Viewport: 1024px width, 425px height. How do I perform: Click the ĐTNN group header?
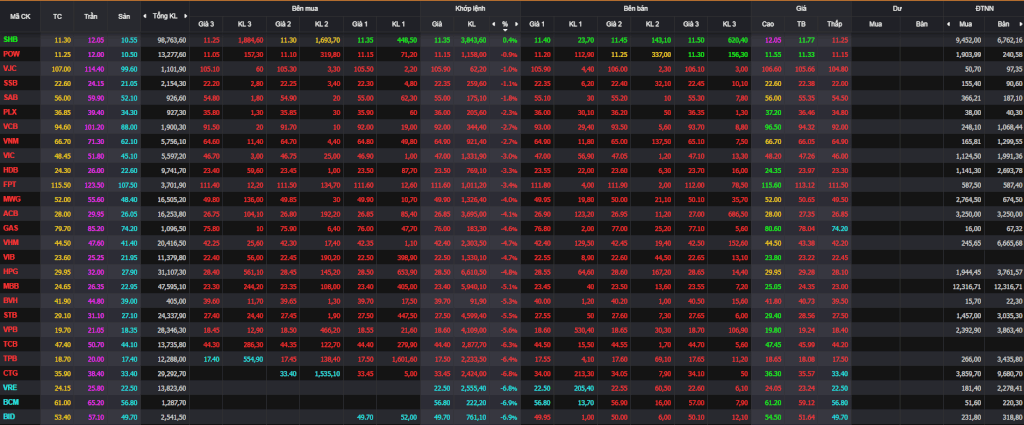[984, 8]
